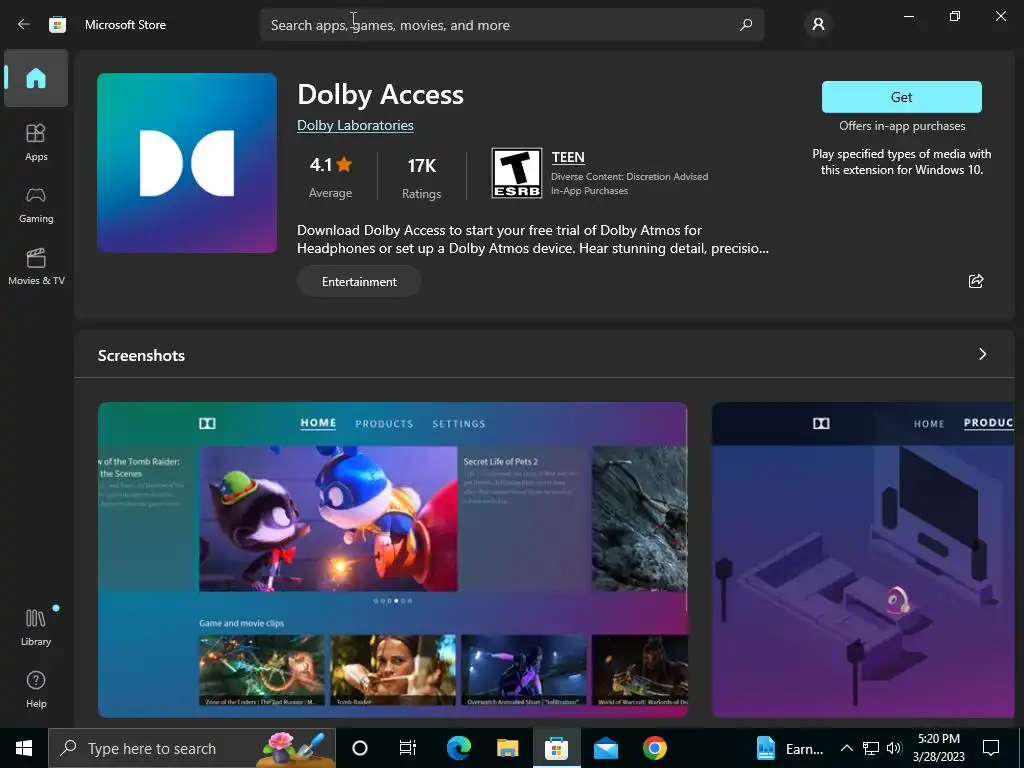This screenshot has width=1024, height=768.
Task: Select the Entertainment category tag
Action: point(359,281)
